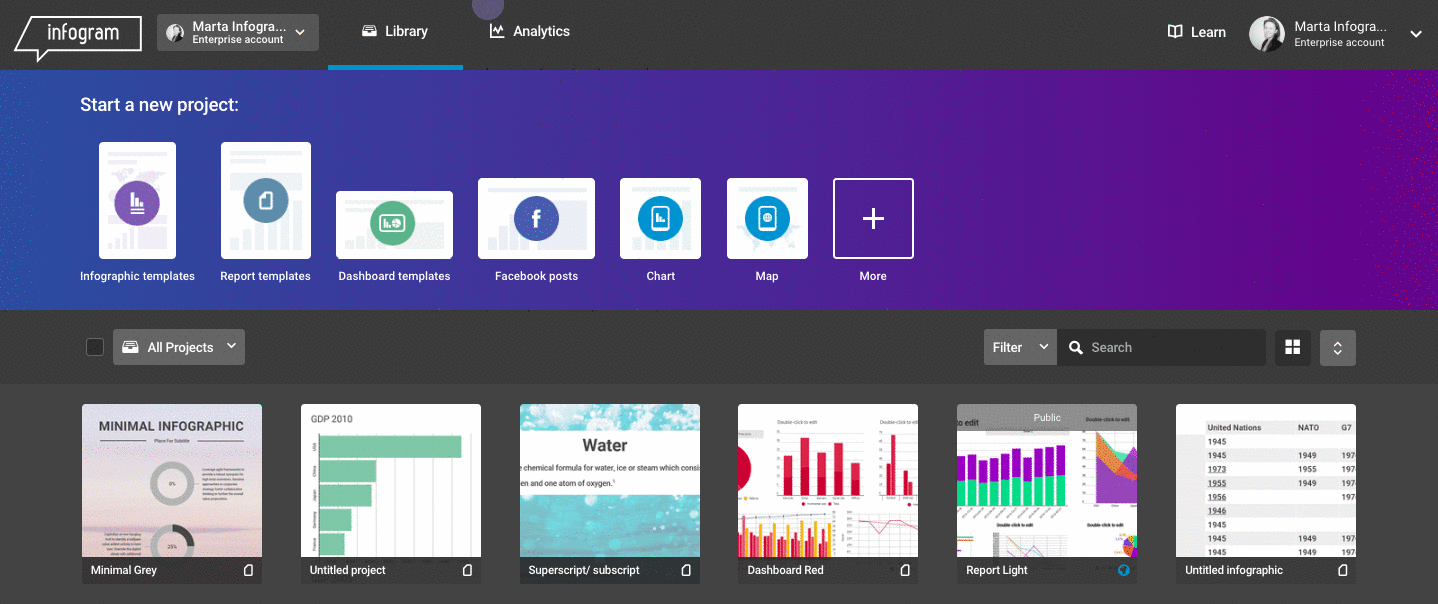Open the user profile menu arrow
Image resolution: width=1438 pixels, height=604 pixels.
(x=1415, y=34)
